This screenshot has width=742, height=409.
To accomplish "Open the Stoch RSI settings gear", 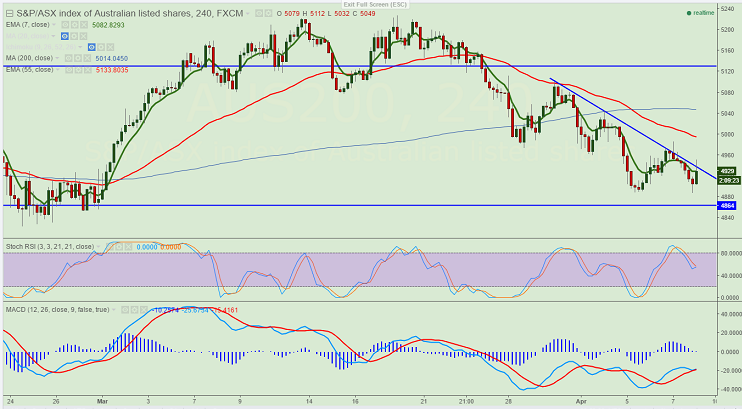I will 119,247.
